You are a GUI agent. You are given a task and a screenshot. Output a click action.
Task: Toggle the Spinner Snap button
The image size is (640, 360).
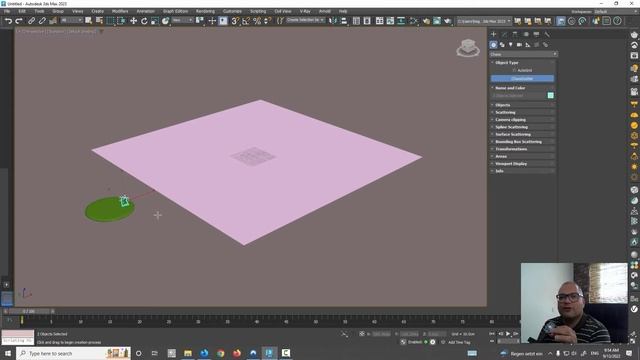pos(267,21)
